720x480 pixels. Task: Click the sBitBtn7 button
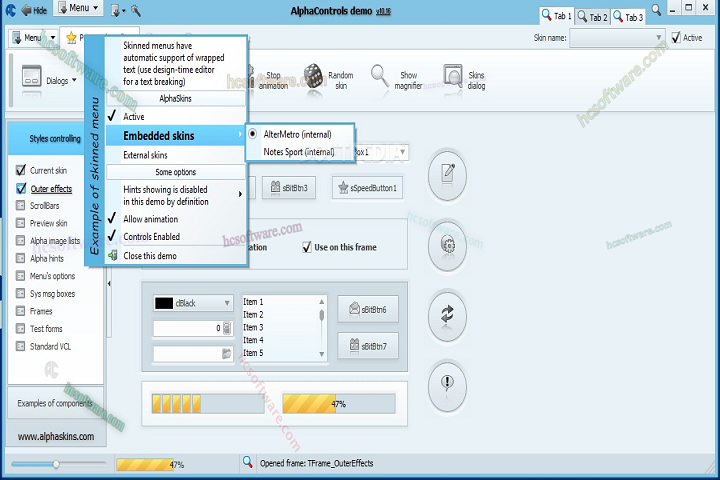click(368, 345)
